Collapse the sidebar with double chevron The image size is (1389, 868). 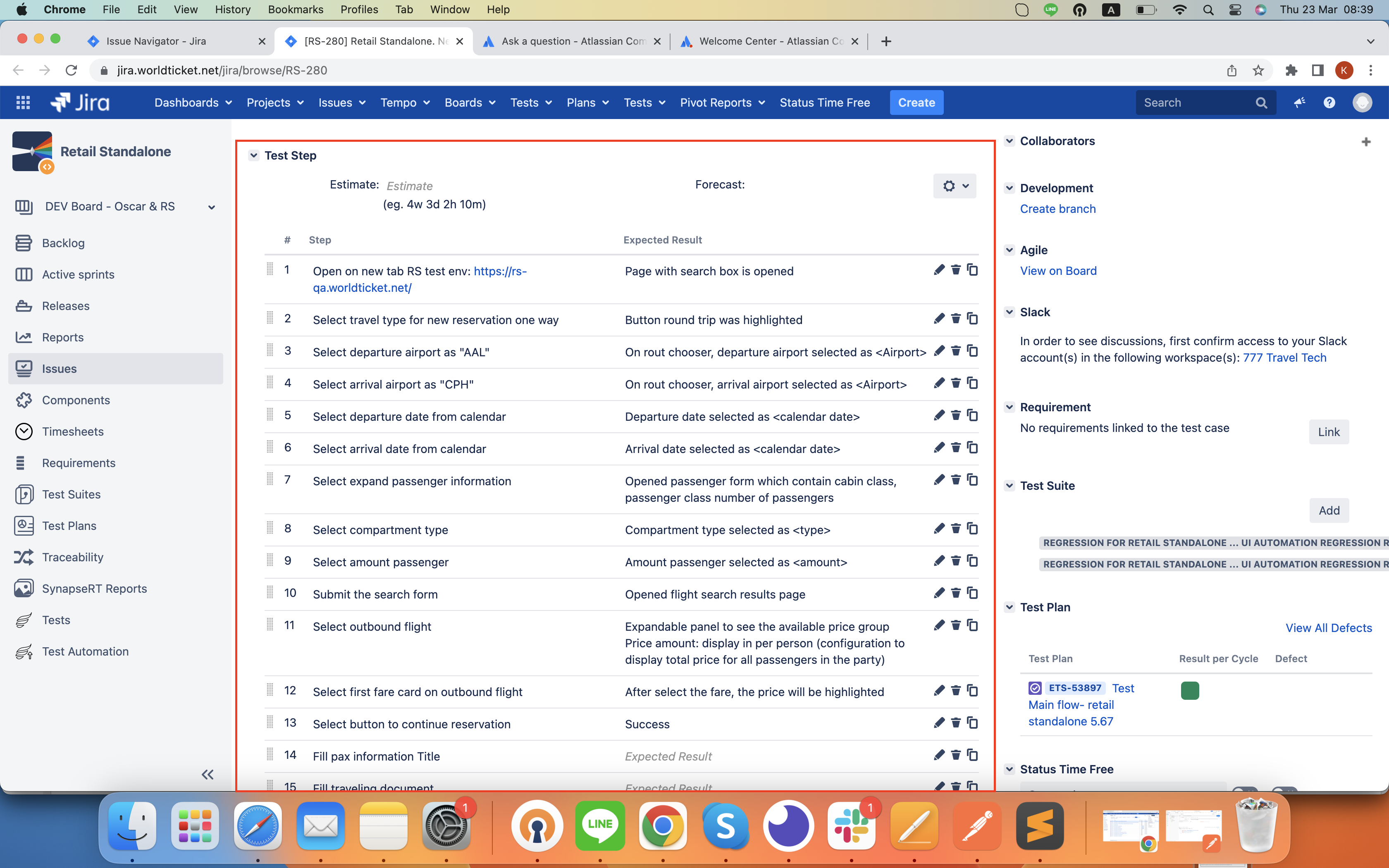click(208, 775)
